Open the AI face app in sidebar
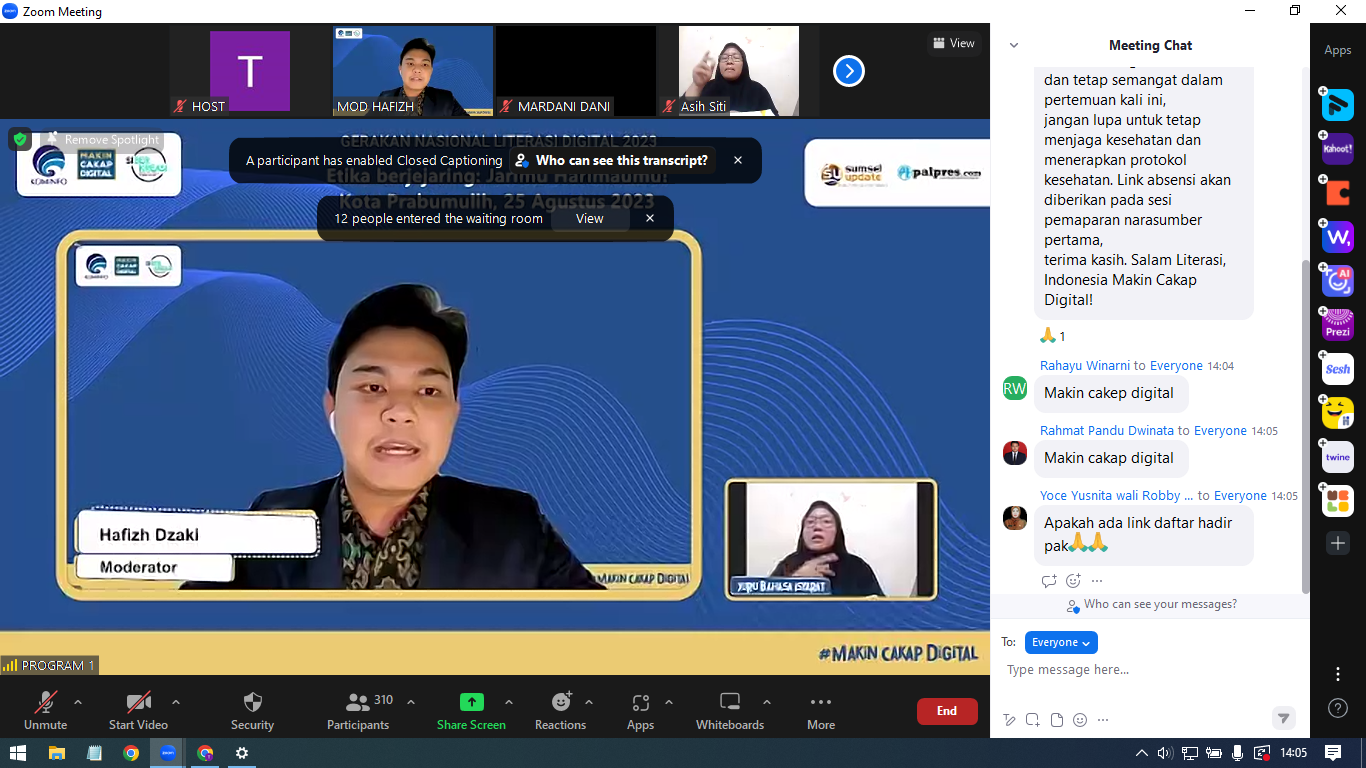 tap(1338, 281)
